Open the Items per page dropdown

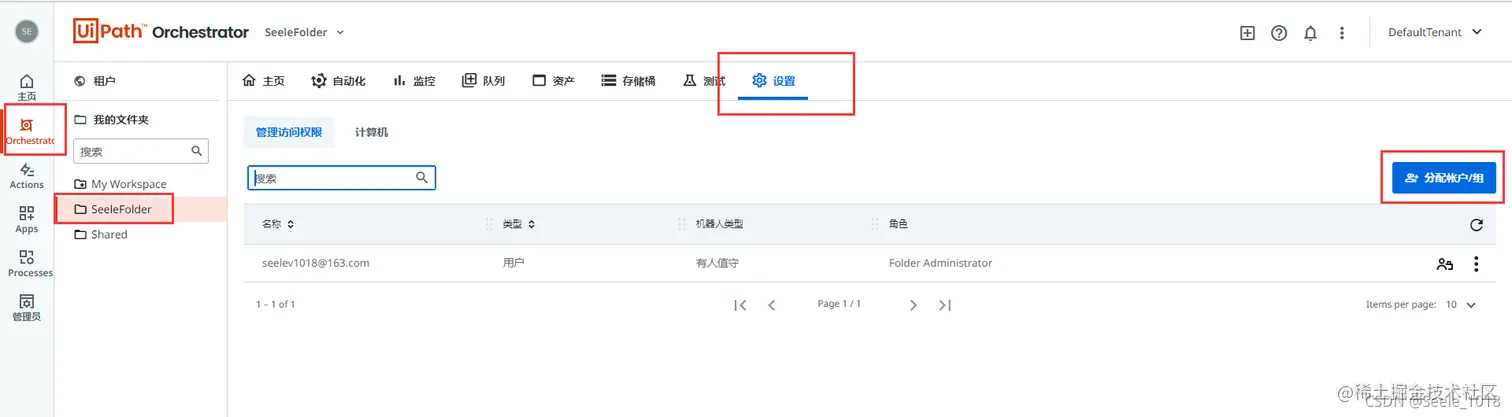click(1461, 305)
